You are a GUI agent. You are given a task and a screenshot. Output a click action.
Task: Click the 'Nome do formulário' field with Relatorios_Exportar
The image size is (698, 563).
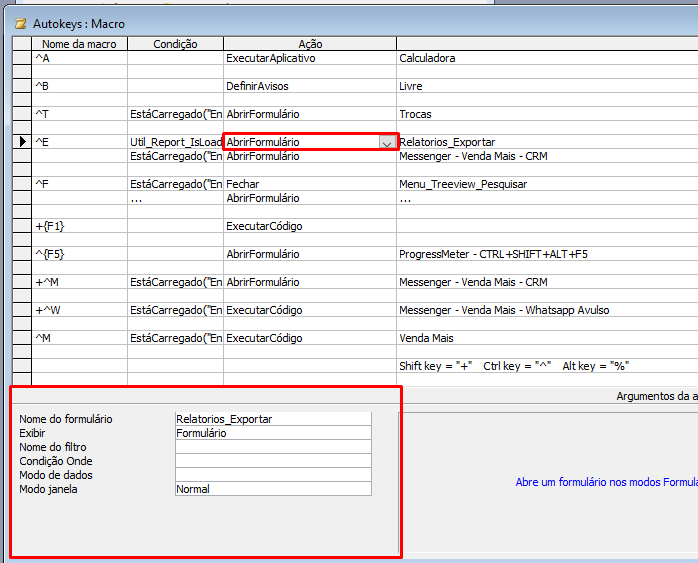pos(272,419)
